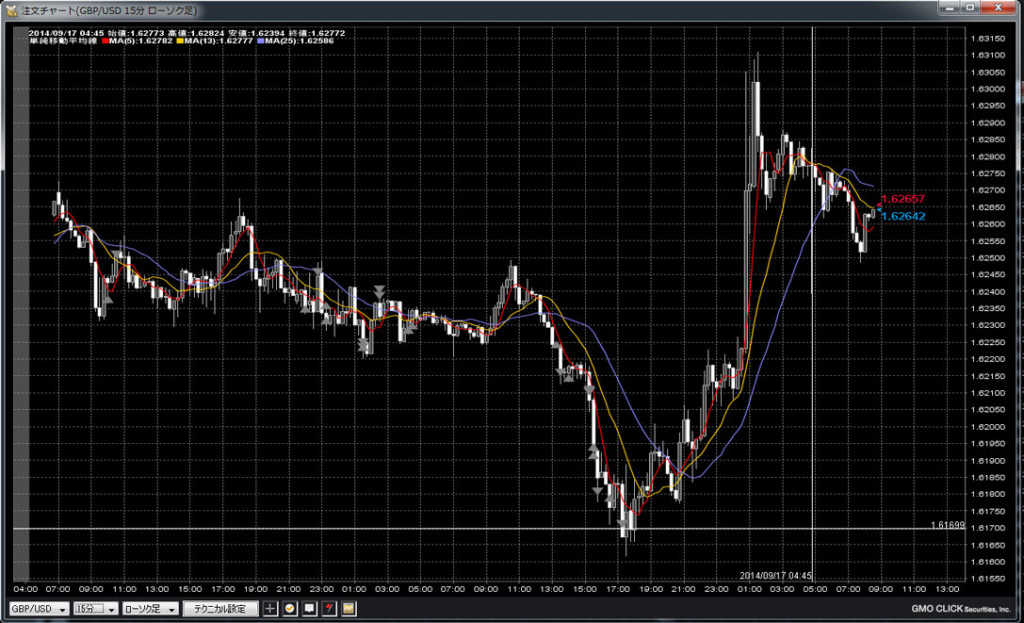
Task: Click the テクニカル設定 button
Action: [x=220, y=608]
